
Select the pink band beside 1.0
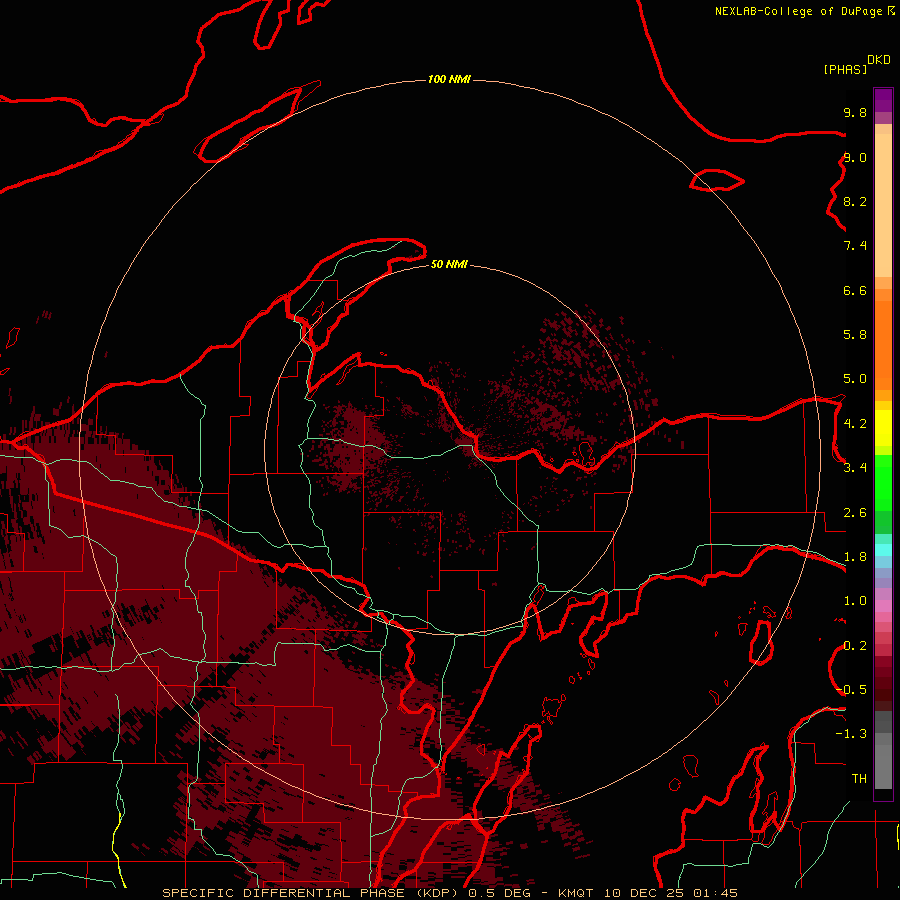[883, 606]
